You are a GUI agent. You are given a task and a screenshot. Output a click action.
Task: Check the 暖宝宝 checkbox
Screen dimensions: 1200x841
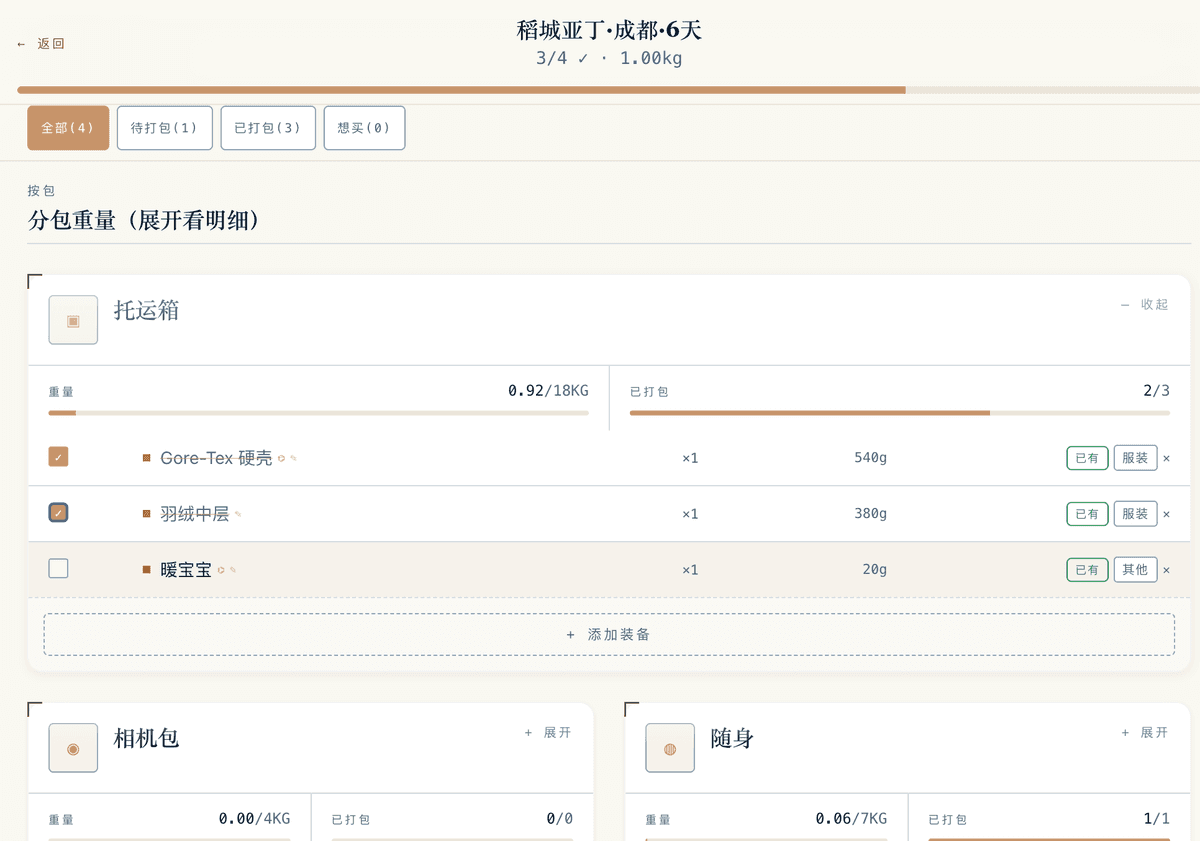click(58, 568)
